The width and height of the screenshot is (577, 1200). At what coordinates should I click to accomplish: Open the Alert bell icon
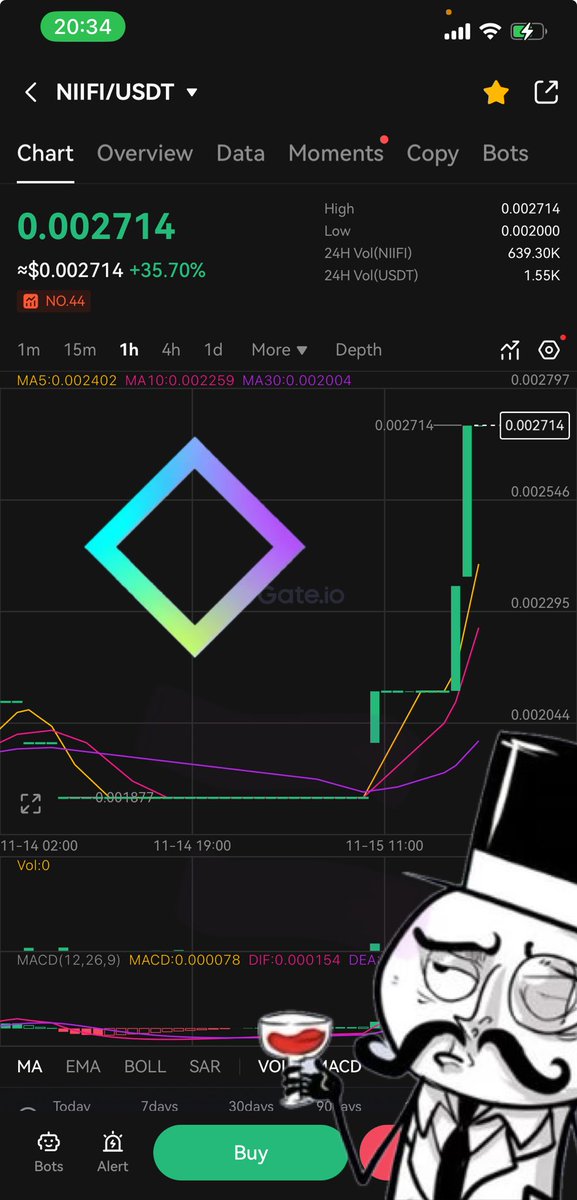click(x=113, y=1152)
